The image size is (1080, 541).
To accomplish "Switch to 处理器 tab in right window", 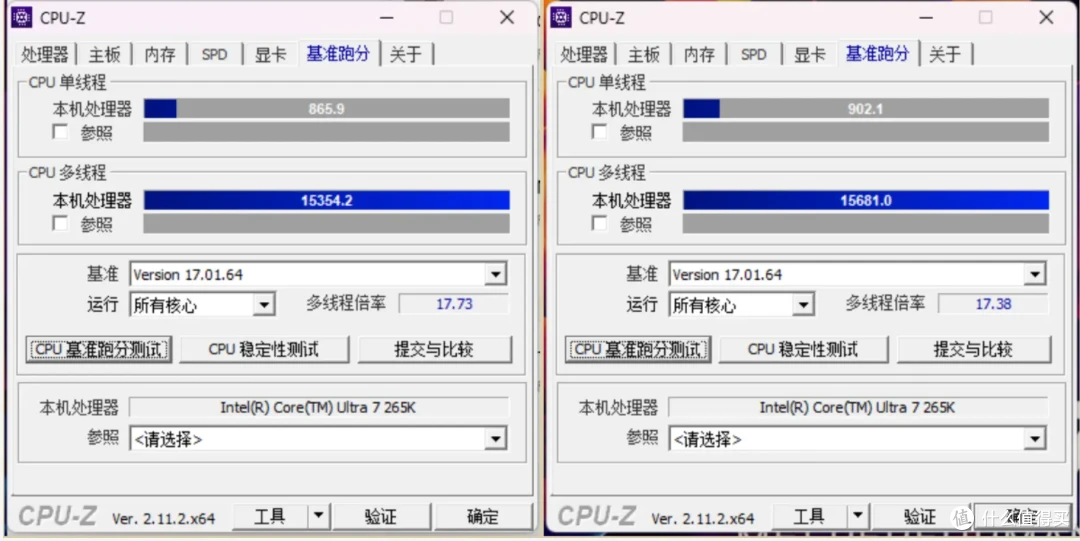I will 584,54.
